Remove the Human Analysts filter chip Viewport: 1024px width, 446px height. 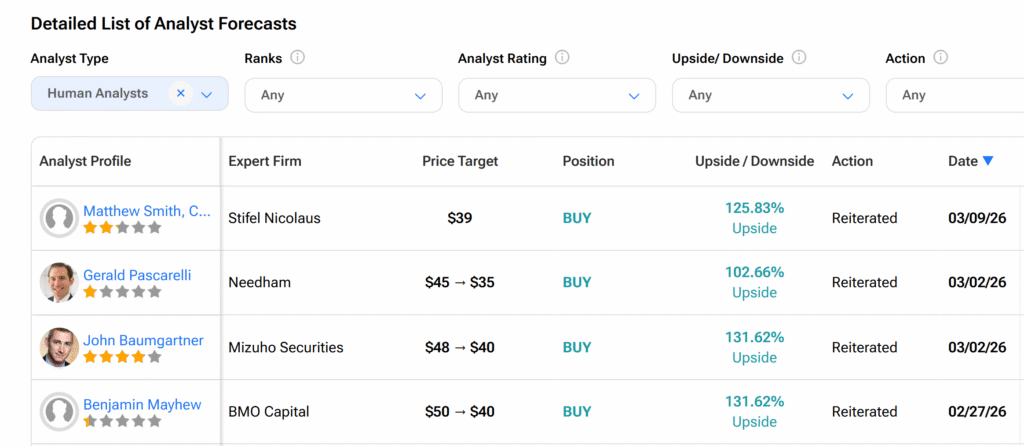point(181,94)
